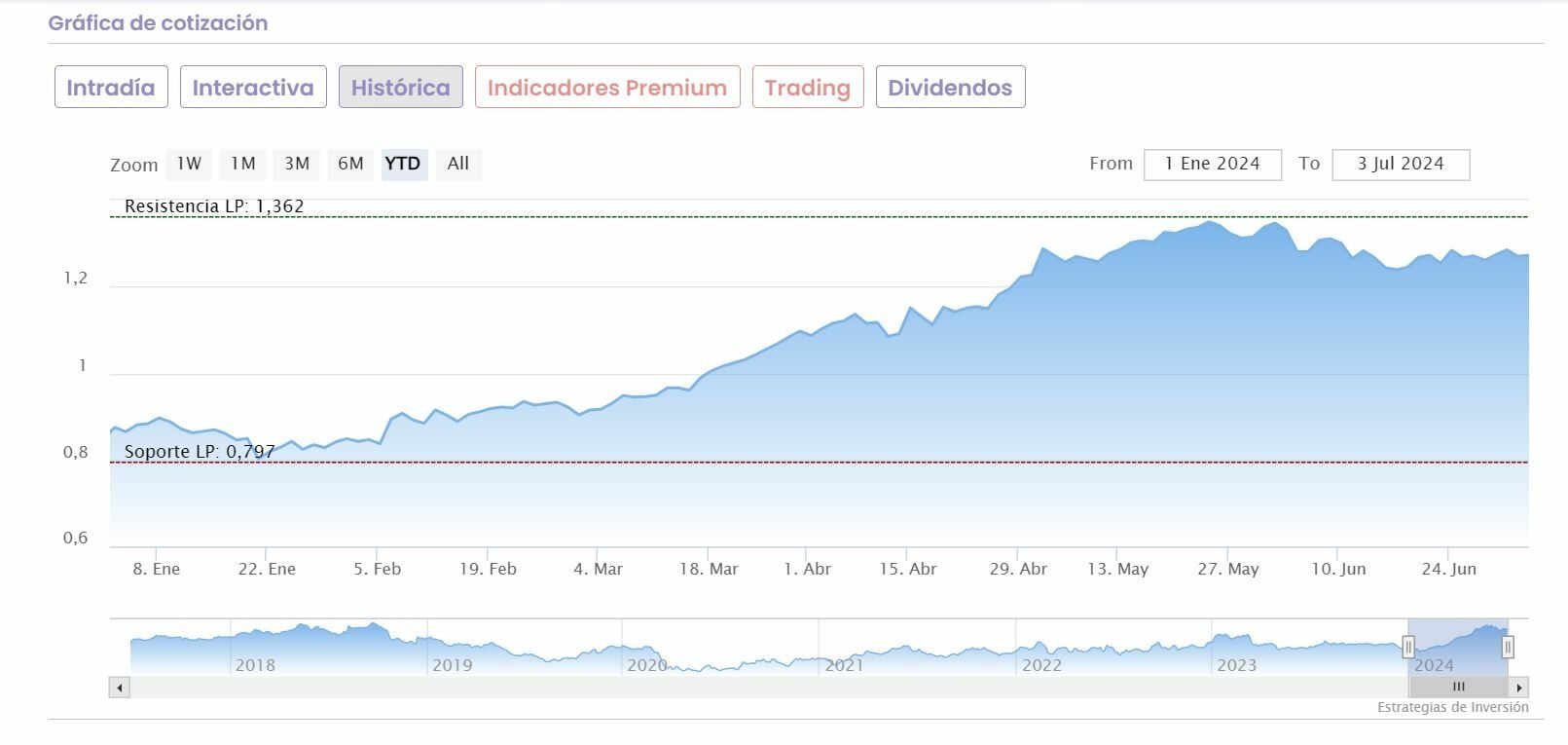Select the 6M zoom option
1568x745 pixels.
(x=350, y=164)
